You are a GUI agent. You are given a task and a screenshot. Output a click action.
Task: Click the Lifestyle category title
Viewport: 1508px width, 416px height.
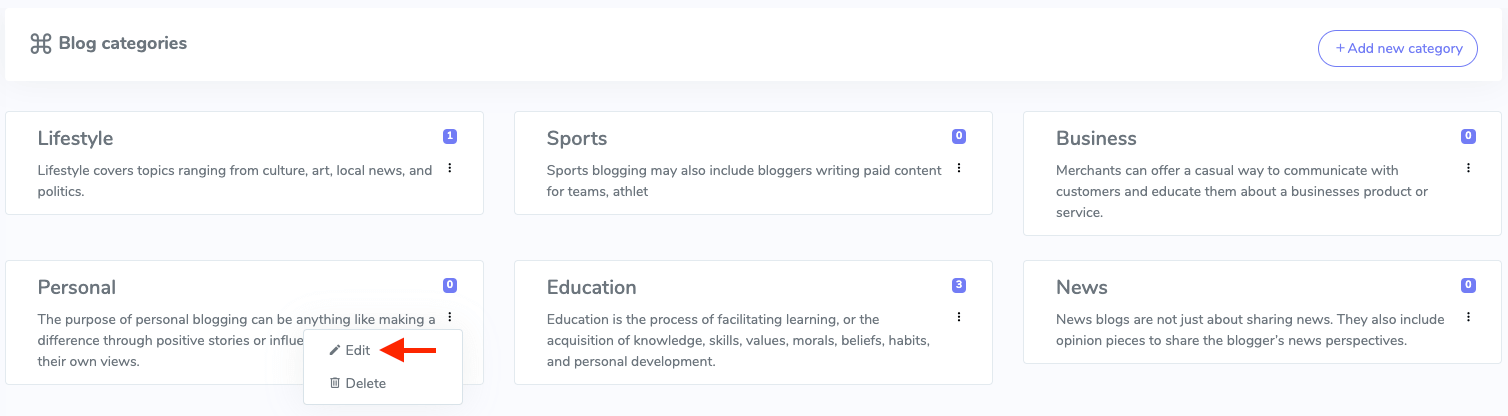[75, 138]
